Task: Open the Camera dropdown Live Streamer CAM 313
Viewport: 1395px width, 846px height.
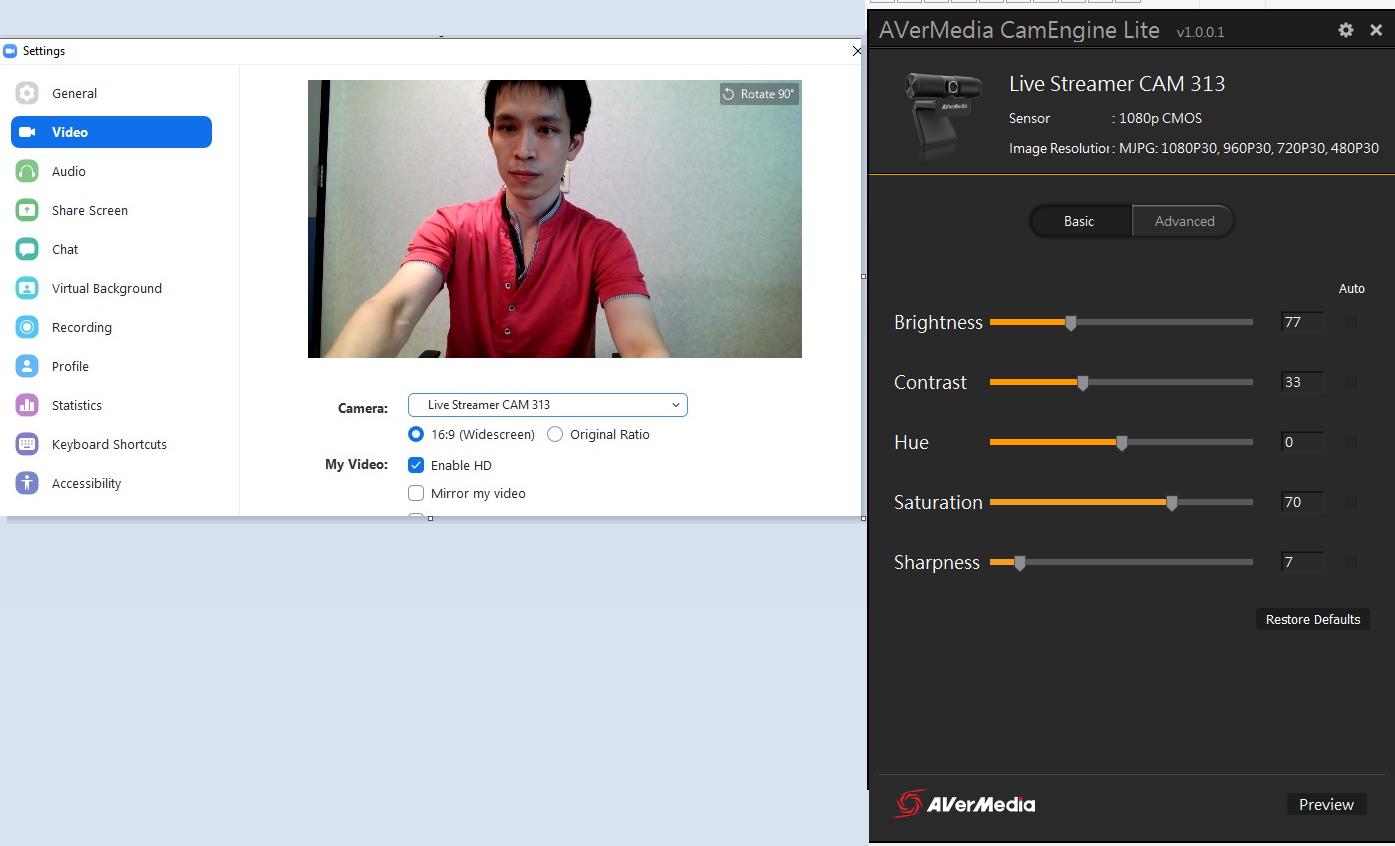Action: (x=547, y=405)
